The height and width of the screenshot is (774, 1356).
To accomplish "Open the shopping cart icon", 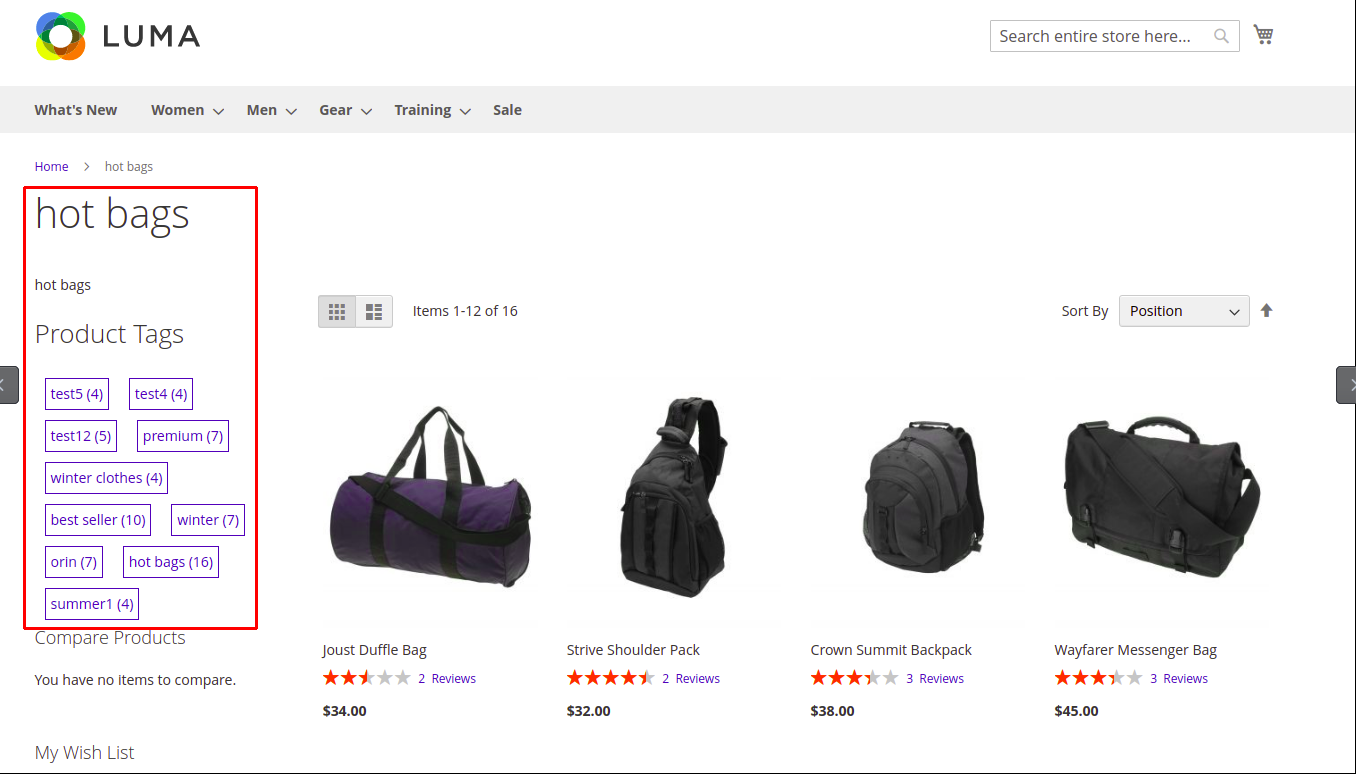I will coord(1263,35).
